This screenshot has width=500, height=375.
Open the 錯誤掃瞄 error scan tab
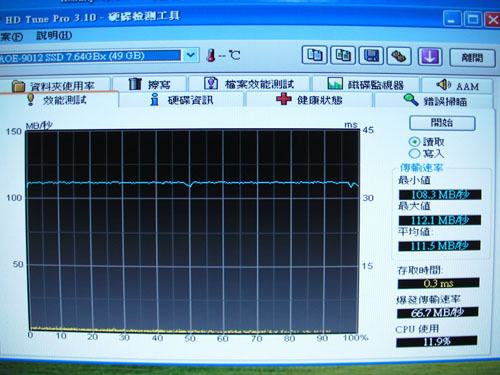(434, 101)
